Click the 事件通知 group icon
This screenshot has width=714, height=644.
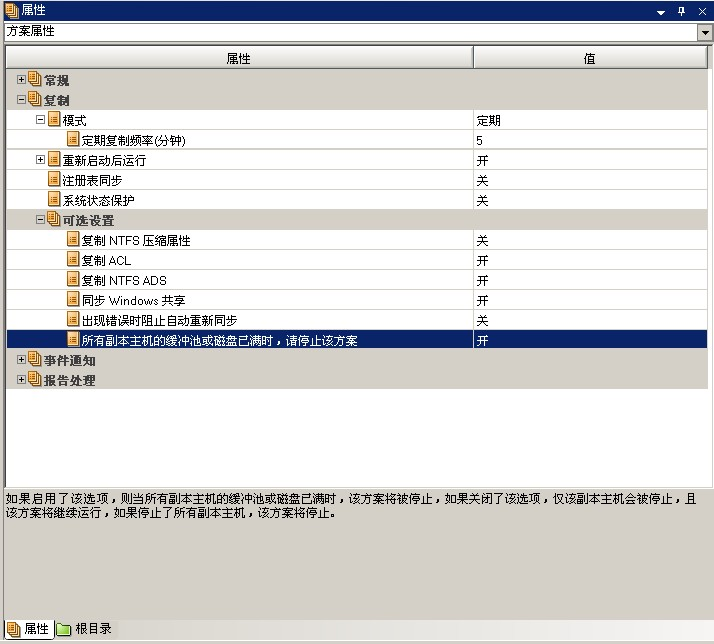(35, 359)
